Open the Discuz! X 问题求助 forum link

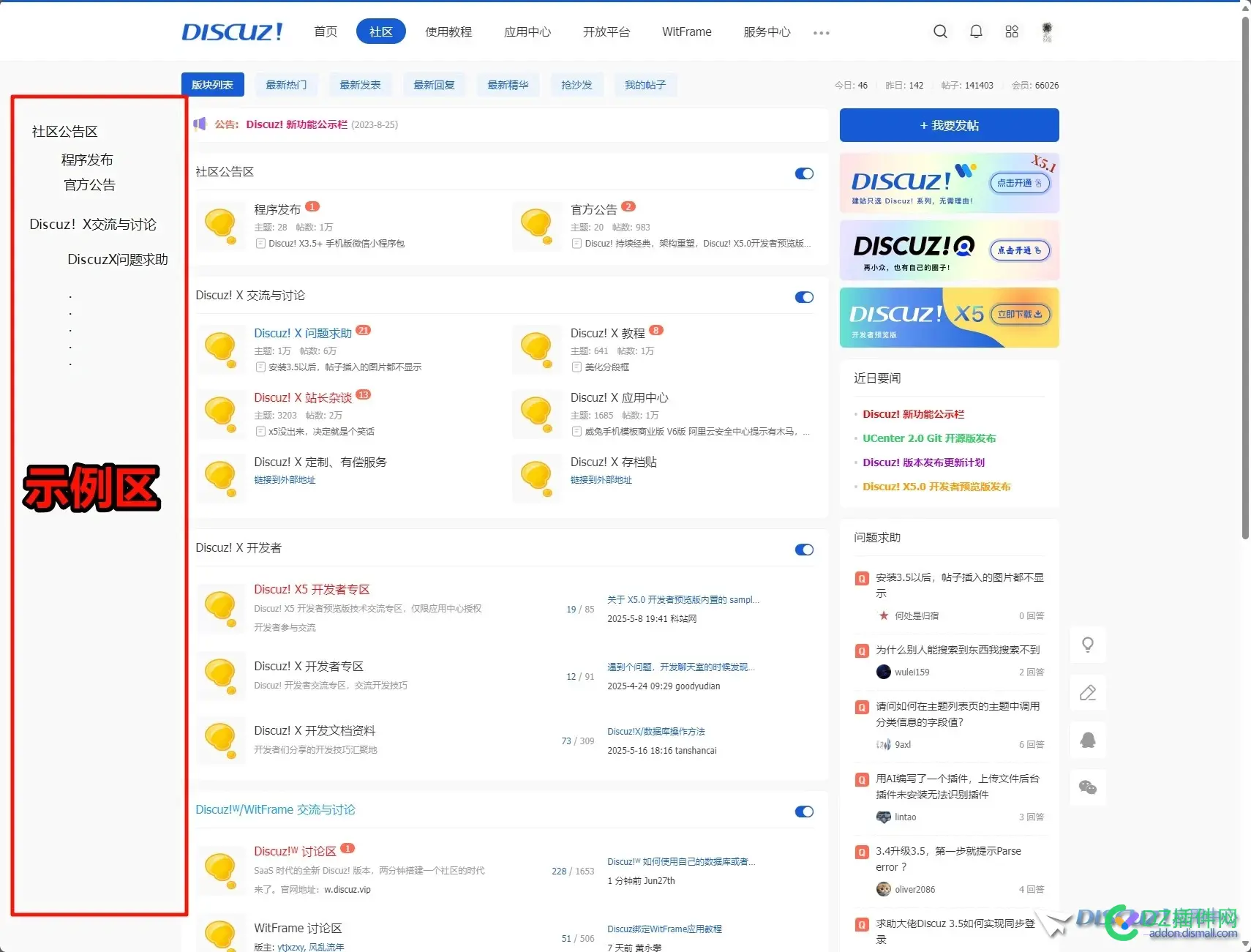pos(303,333)
